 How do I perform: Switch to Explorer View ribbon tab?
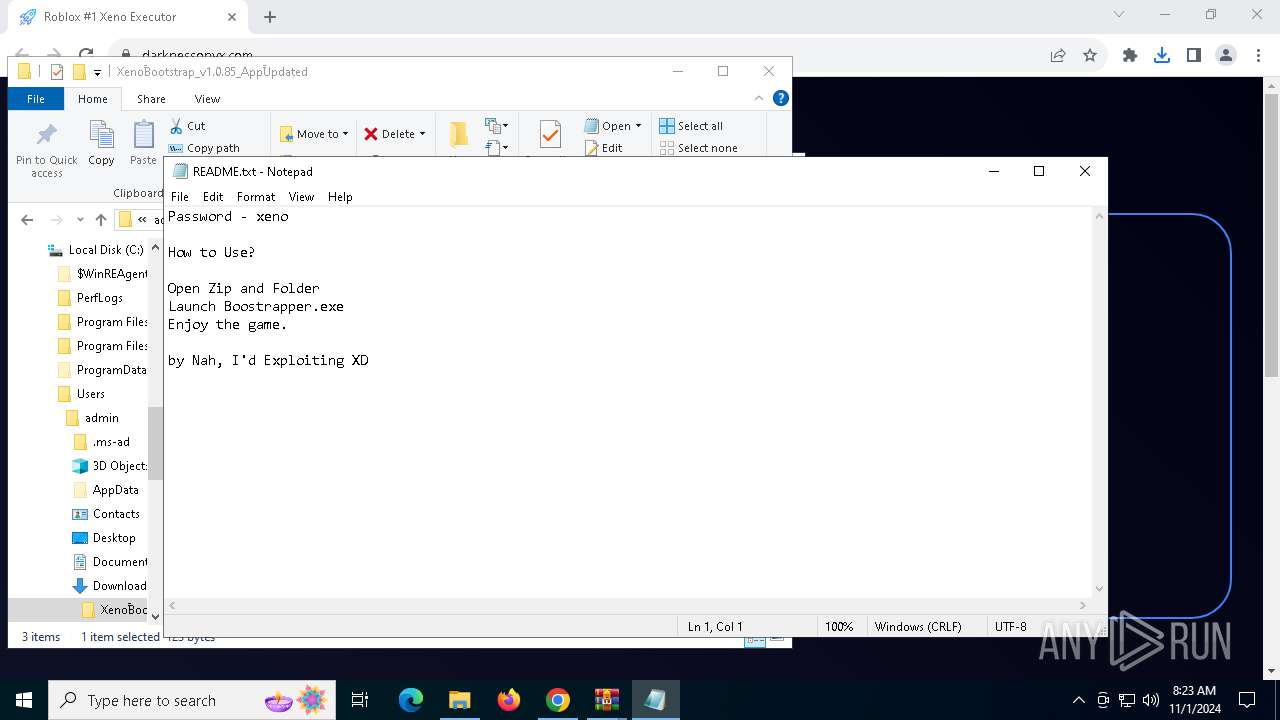tap(207, 99)
